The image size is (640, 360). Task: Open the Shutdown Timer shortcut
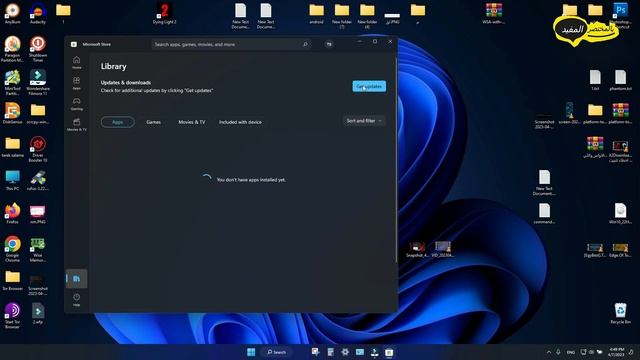click(x=38, y=49)
